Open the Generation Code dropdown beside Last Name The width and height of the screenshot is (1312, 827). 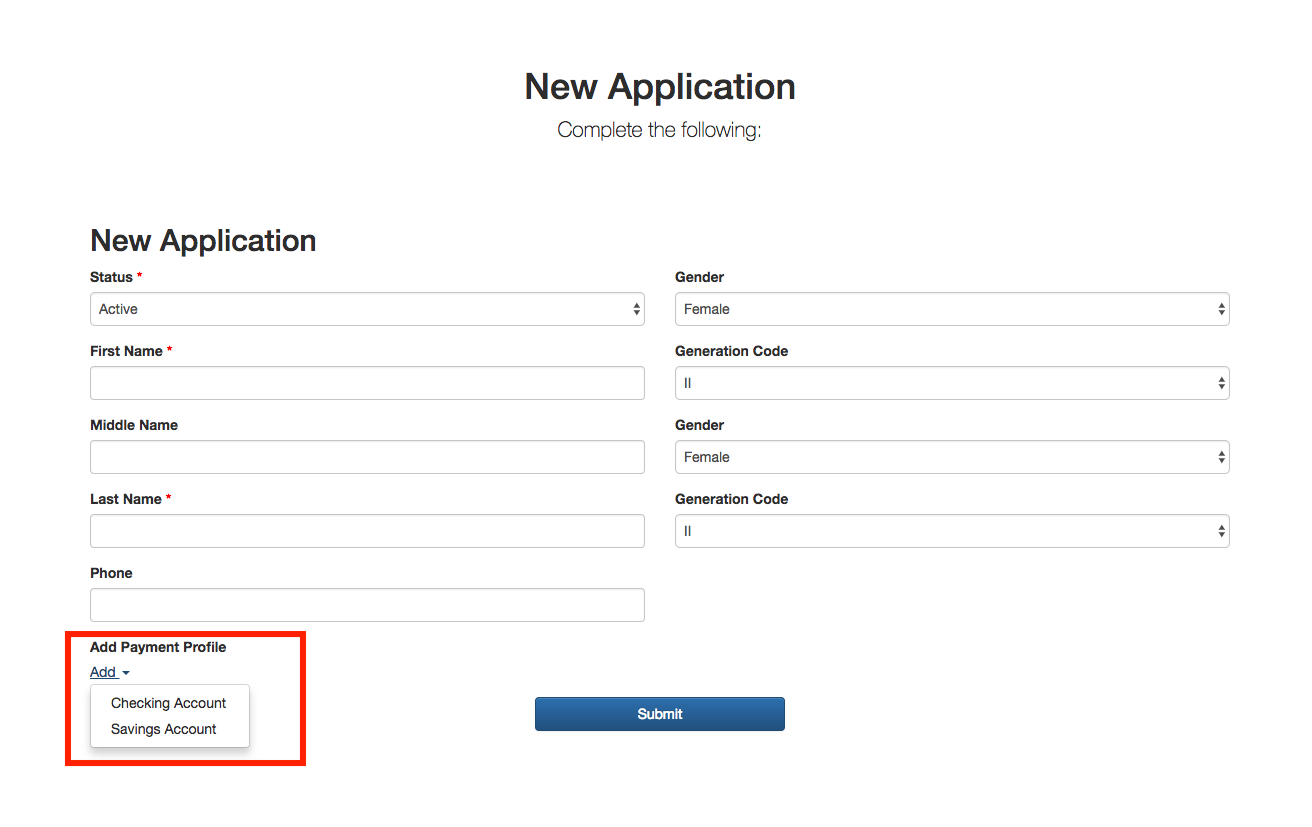click(x=952, y=531)
